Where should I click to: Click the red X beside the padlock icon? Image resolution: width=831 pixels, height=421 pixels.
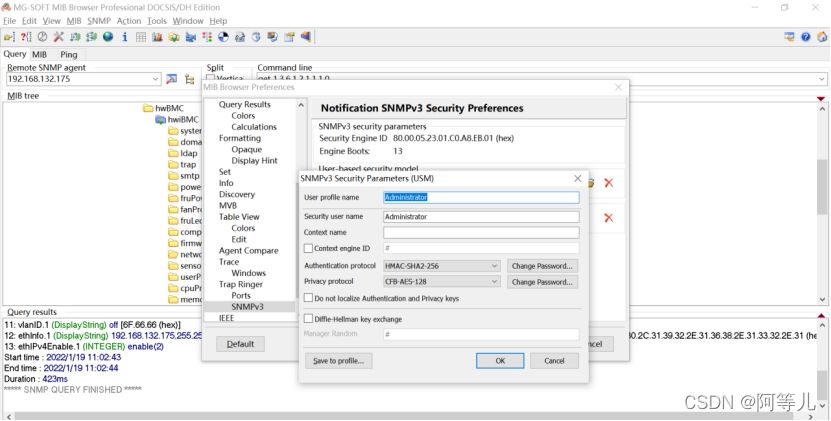click(608, 183)
